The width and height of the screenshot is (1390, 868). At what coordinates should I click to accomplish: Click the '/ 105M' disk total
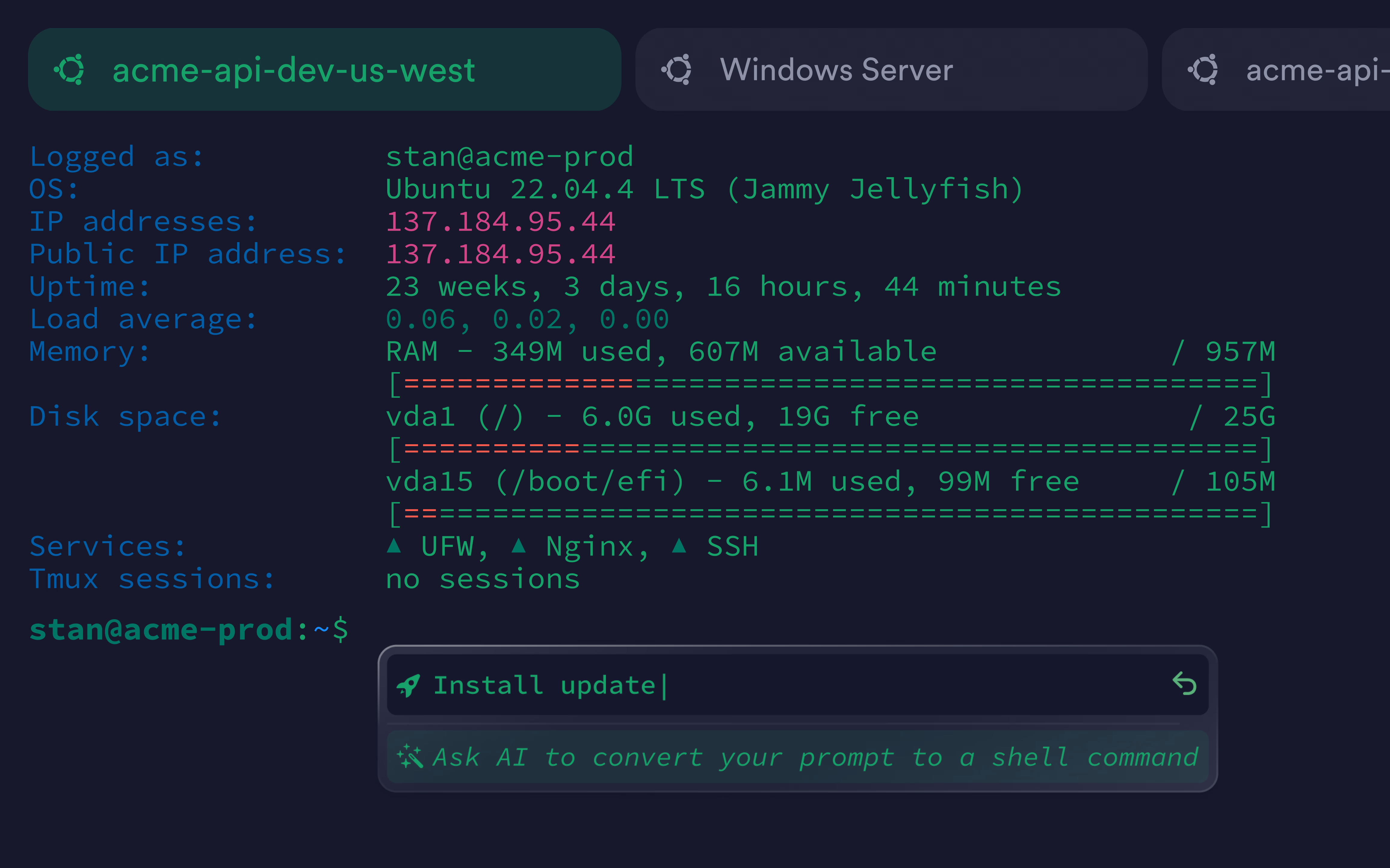pyautogui.click(x=1223, y=481)
